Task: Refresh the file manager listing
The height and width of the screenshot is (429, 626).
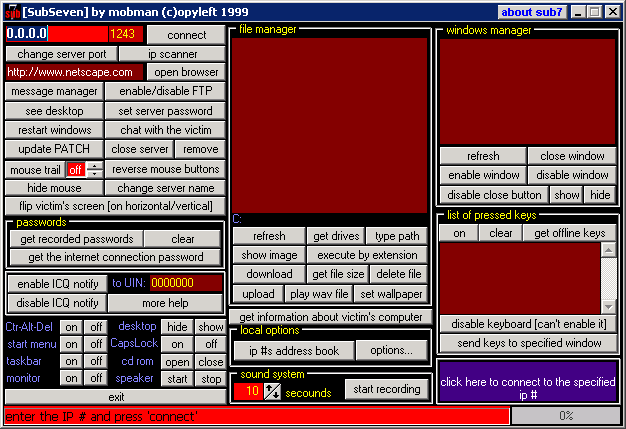Action: (x=269, y=236)
